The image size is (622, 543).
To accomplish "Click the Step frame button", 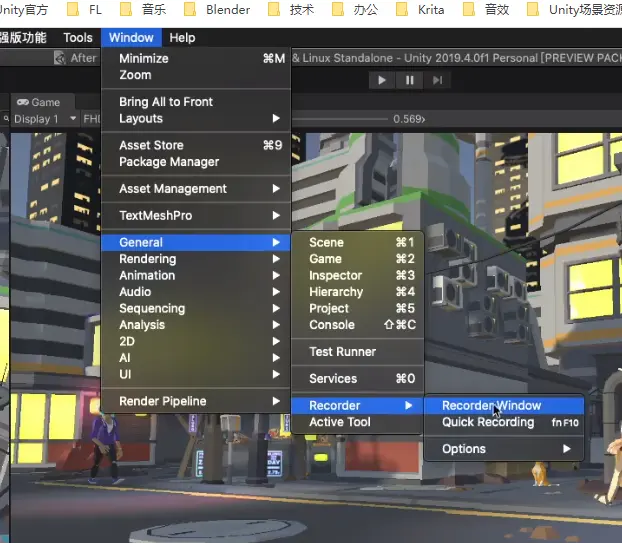I will pos(437,81).
